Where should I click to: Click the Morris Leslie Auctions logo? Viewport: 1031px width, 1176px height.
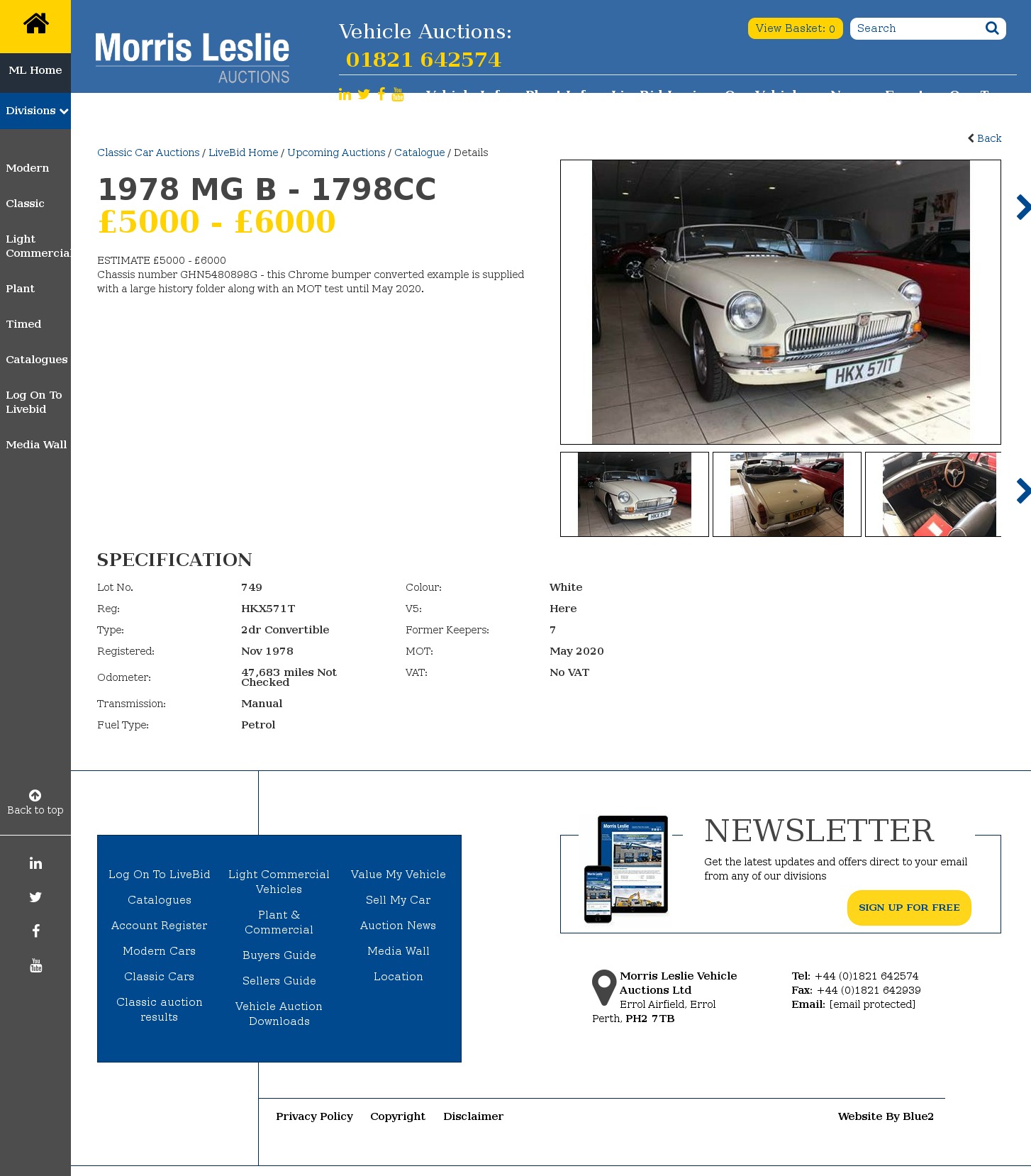[192, 58]
